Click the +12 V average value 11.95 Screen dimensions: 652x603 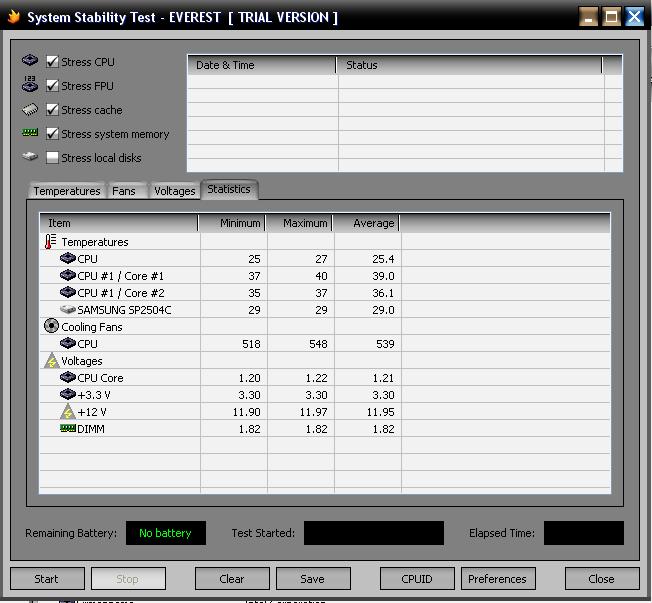click(380, 412)
